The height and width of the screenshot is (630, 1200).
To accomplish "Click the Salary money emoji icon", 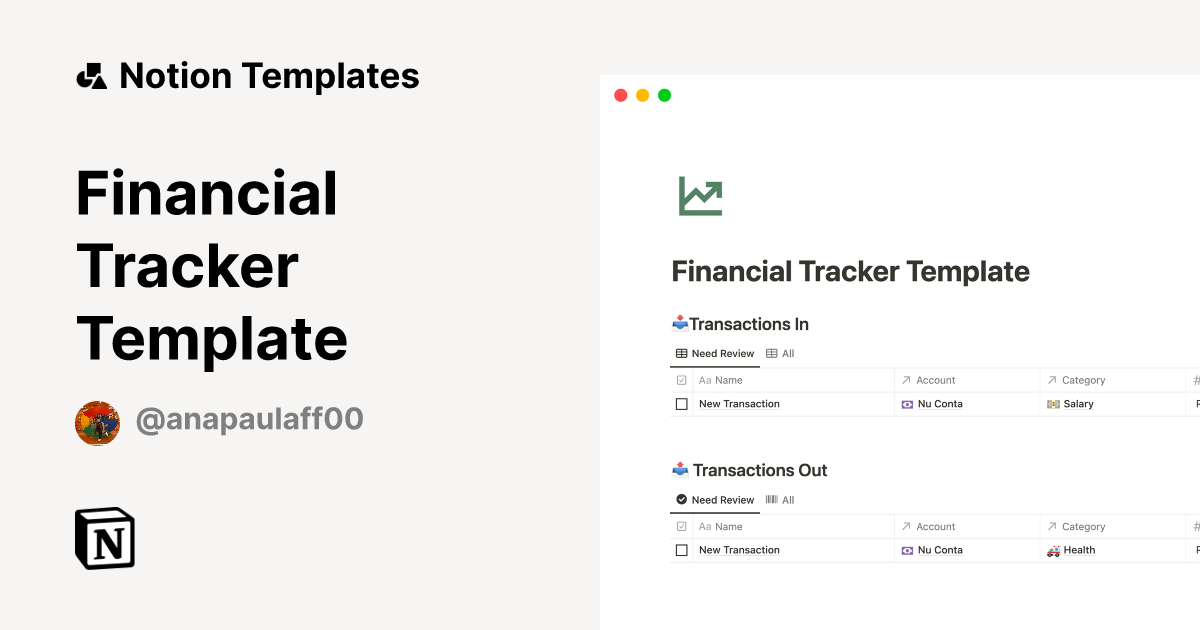I will (x=1055, y=403).
